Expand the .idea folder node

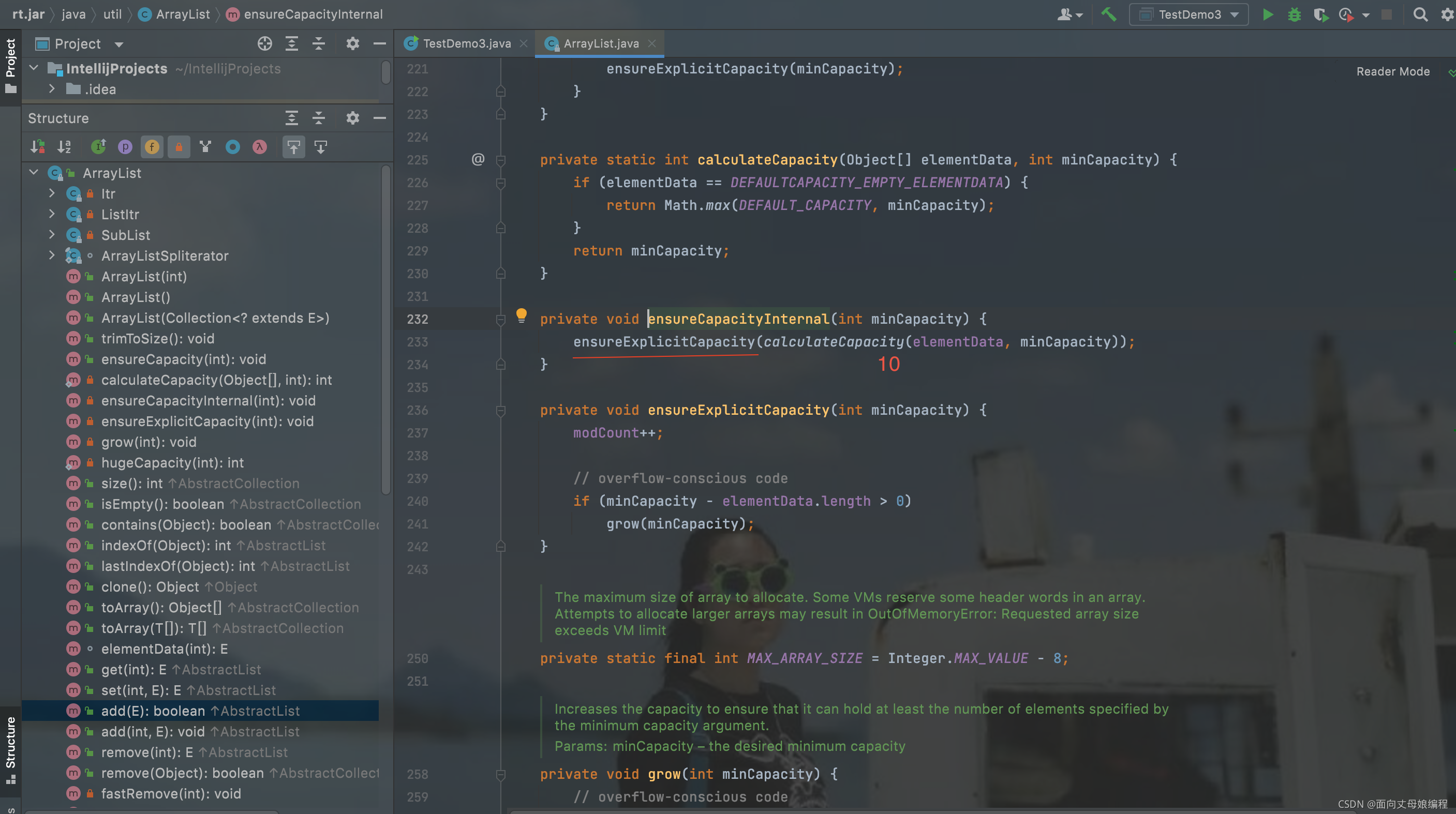click(x=52, y=89)
